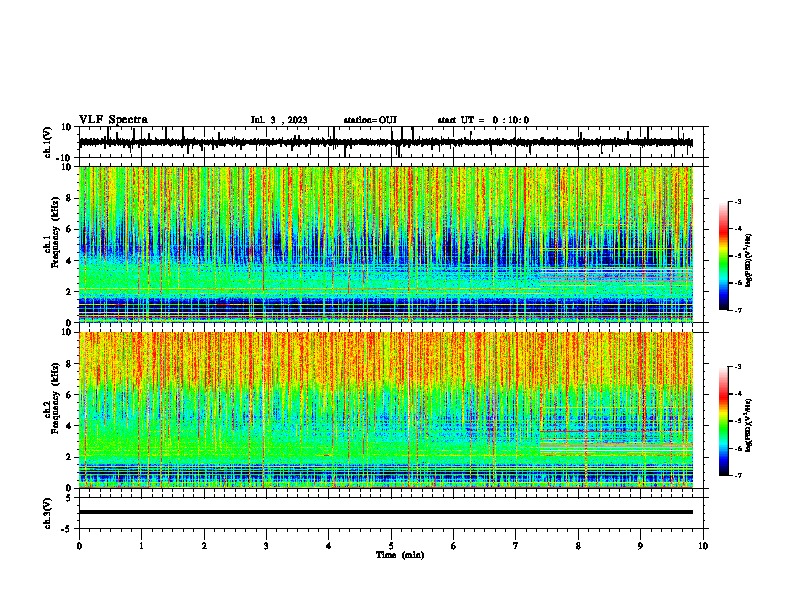Click time-axis tick label "6"
Image resolution: width=792 pixels, height=612 pixels.
click(454, 546)
